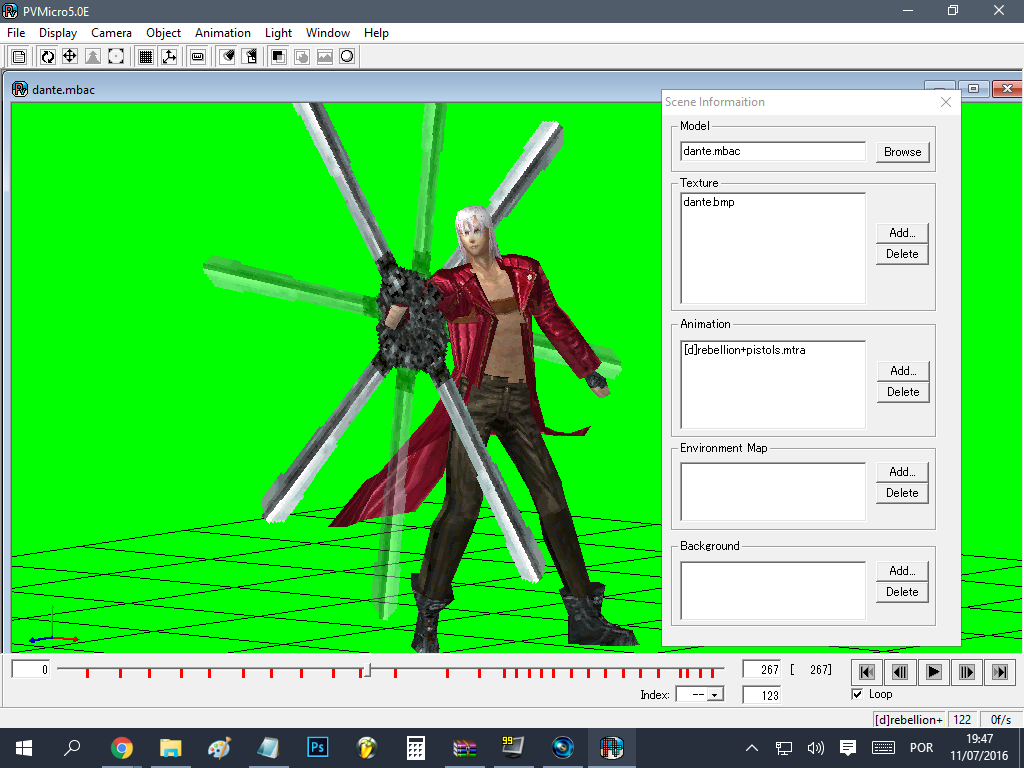The height and width of the screenshot is (768, 1024).
Task: Jump to first frame of animation
Action: pos(867,672)
